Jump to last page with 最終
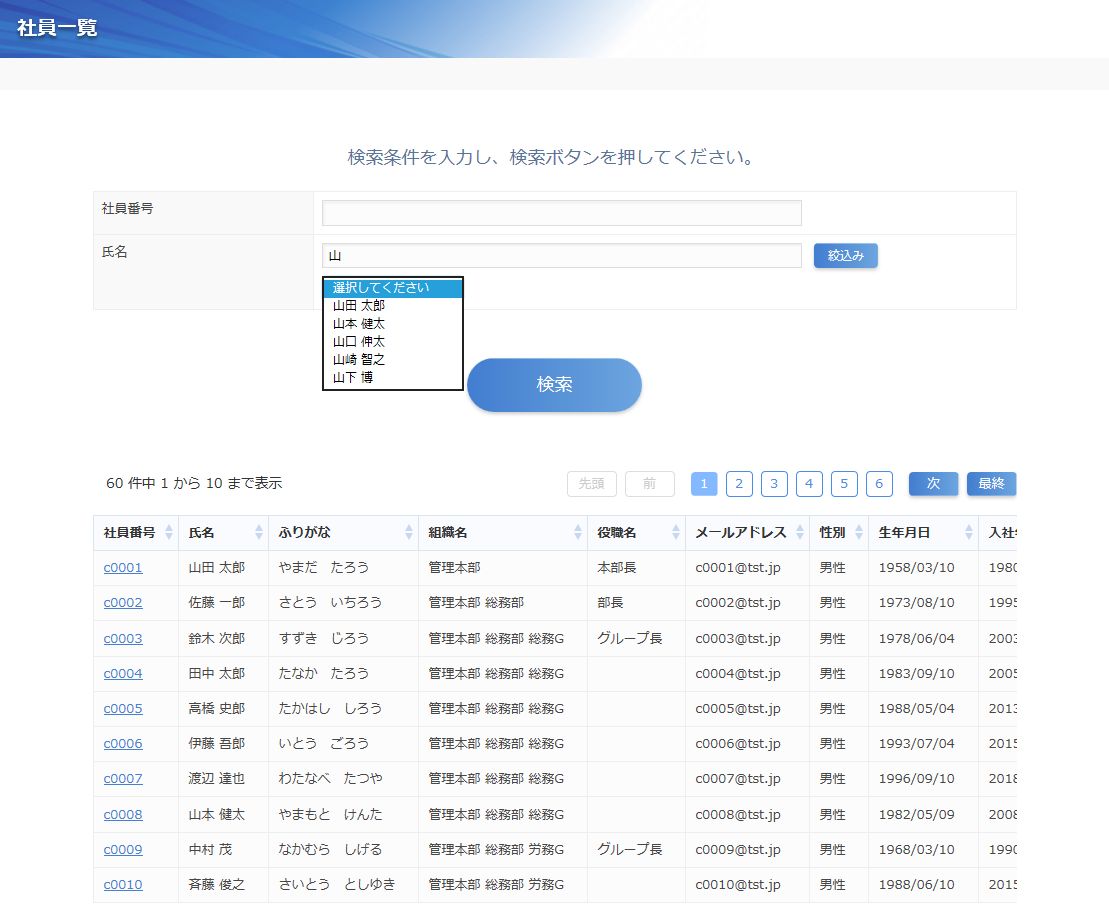 point(991,484)
